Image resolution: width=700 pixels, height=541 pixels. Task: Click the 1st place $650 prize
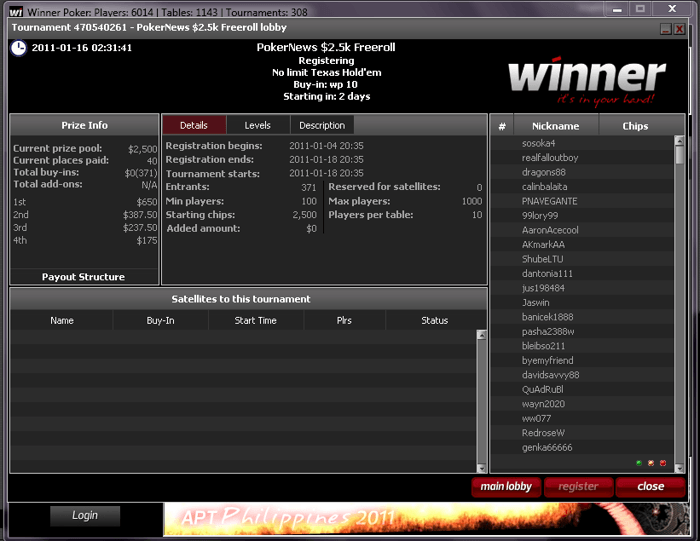click(147, 202)
